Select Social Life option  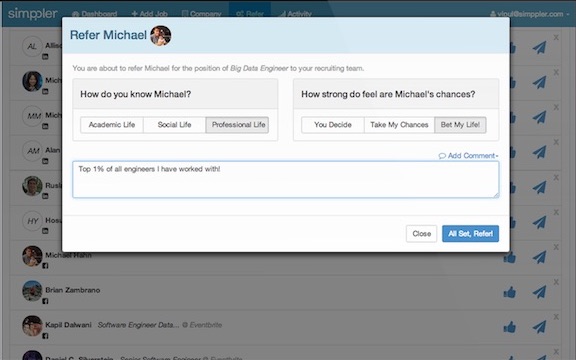coord(174,125)
